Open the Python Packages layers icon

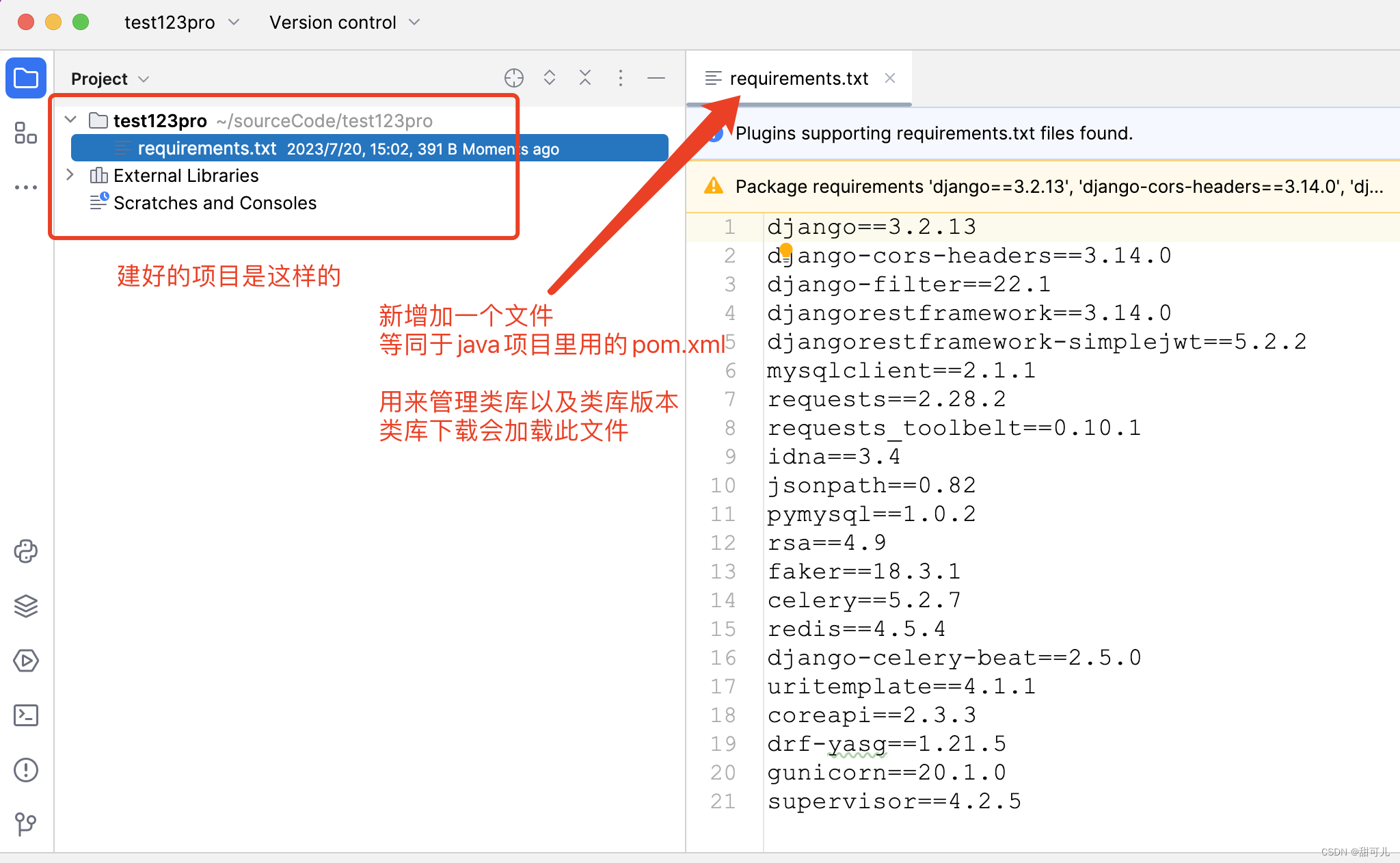pyautogui.click(x=26, y=606)
